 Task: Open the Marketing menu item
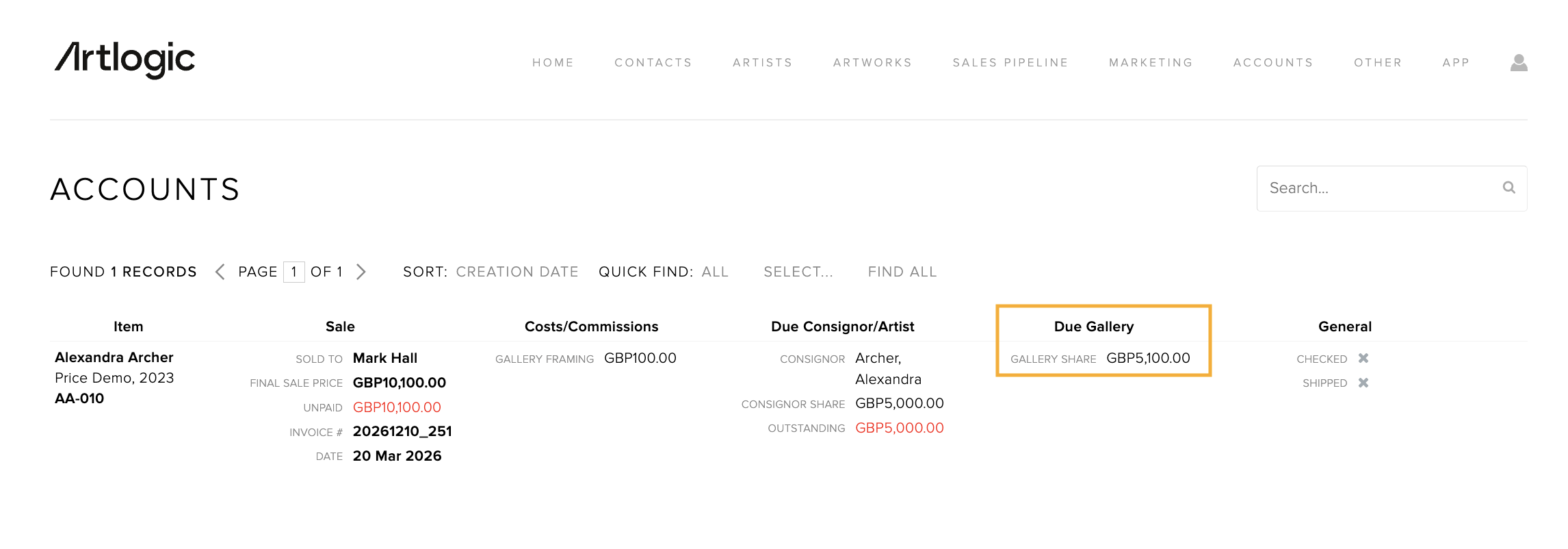click(x=1150, y=63)
